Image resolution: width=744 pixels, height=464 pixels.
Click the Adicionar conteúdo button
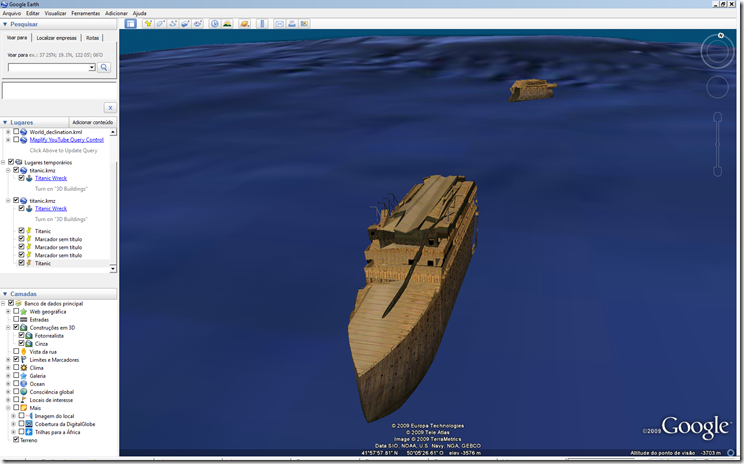coord(93,122)
